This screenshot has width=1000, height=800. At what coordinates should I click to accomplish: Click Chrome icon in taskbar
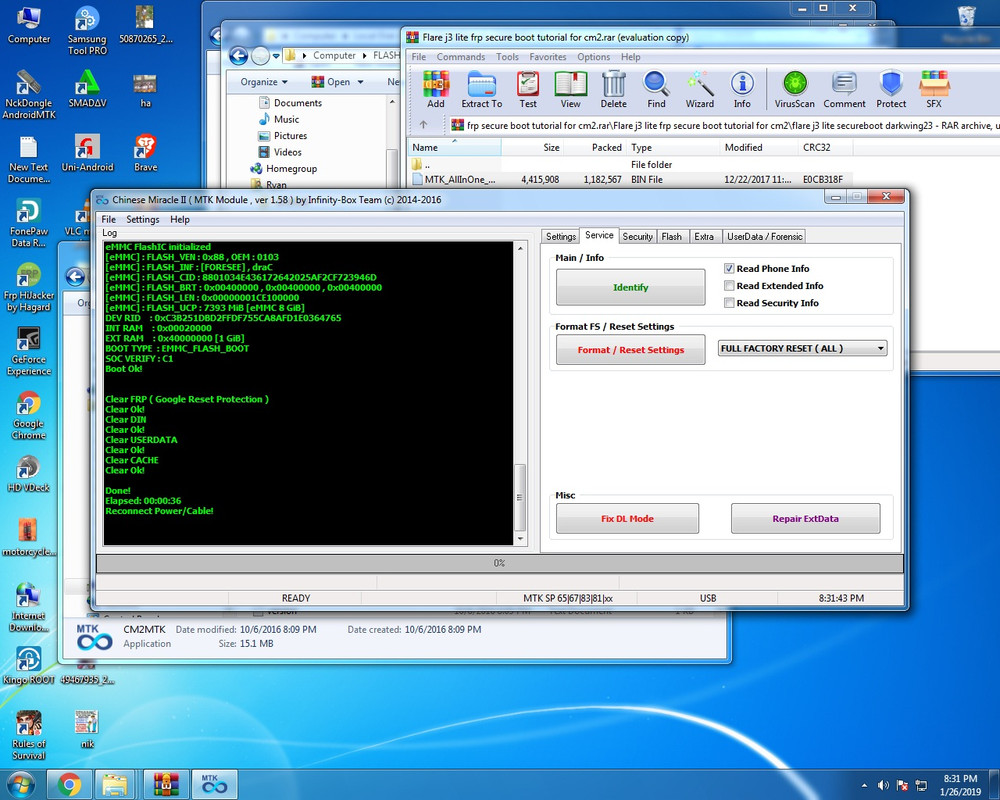tap(70, 784)
